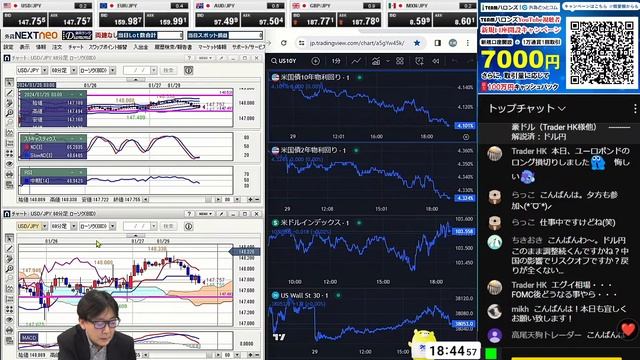640x360 pixels.
Task: Click the eye icon in lower chart toolbar
Action: tap(9, 320)
